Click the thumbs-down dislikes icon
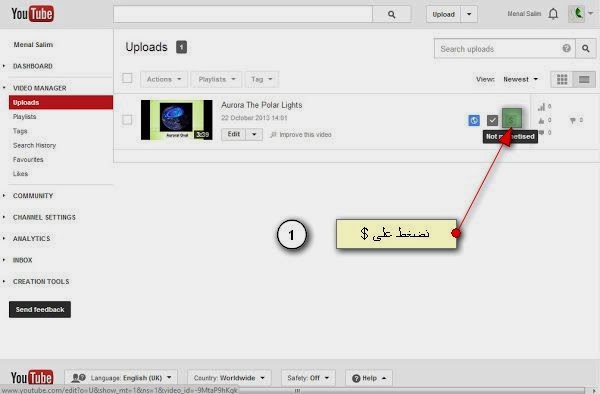Viewport: 600px width, 394px height. click(x=572, y=120)
